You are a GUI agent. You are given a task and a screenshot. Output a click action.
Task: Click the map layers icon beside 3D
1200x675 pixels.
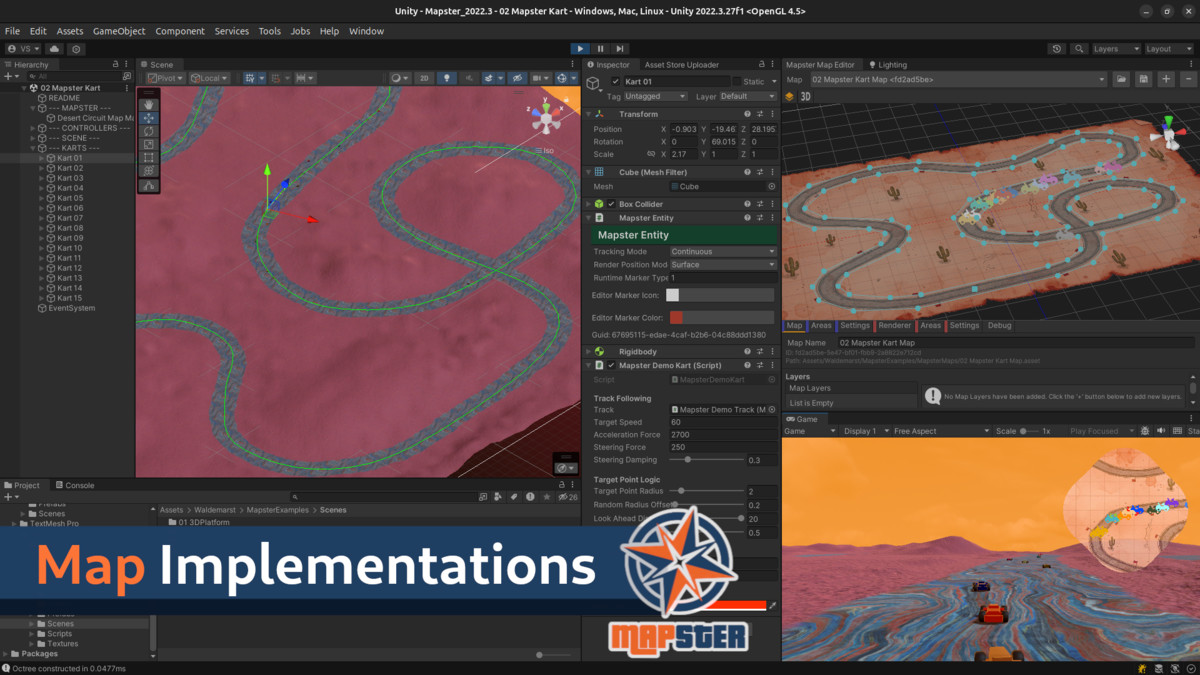(789, 97)
